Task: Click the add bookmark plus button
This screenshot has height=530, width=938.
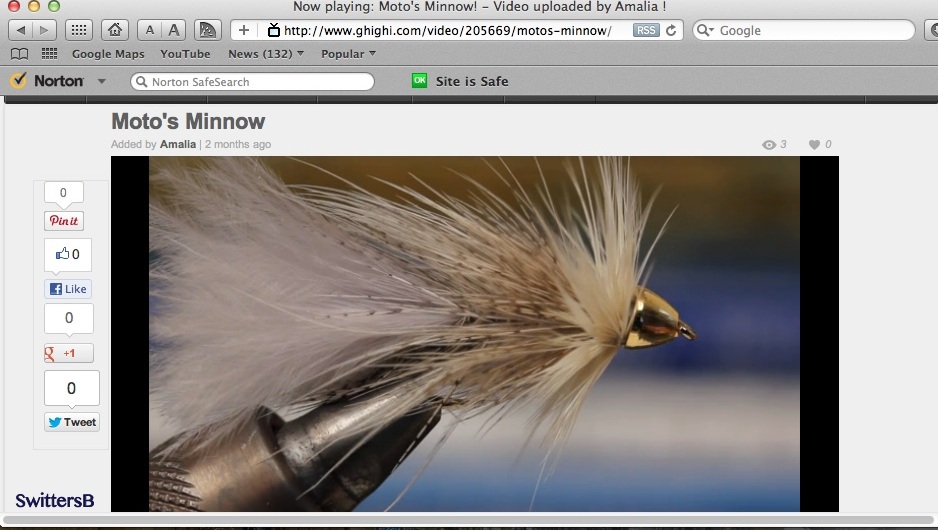Action: coord(244,30)
